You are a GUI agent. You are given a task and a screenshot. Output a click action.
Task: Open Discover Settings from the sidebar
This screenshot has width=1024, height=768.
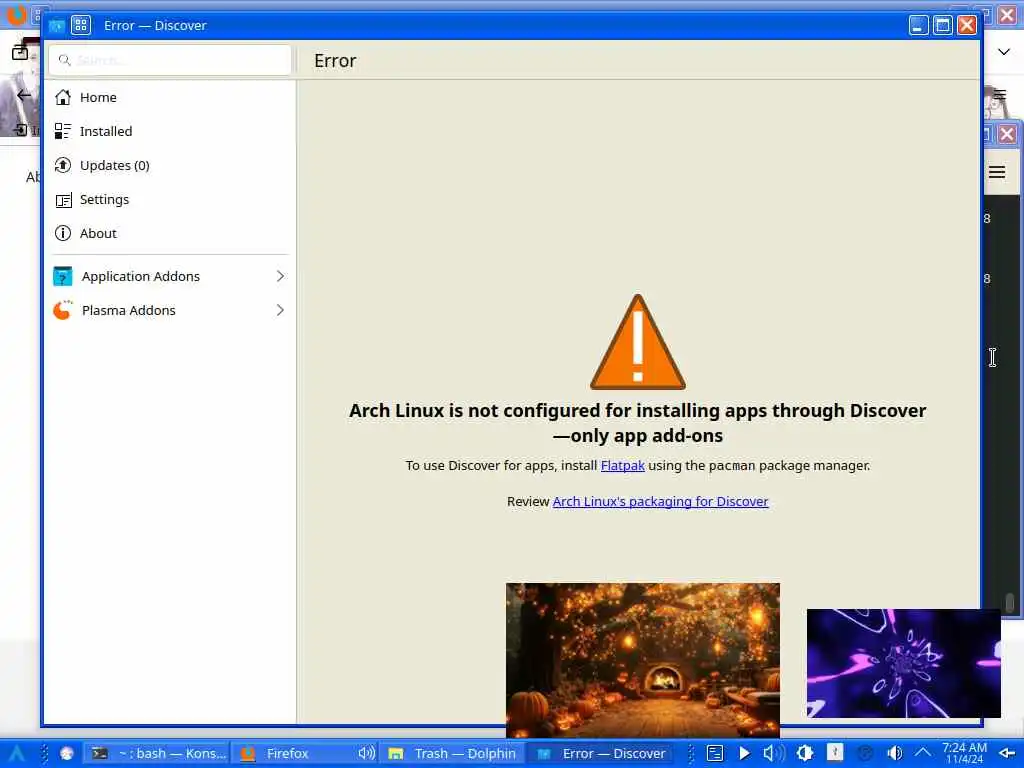point(170,199)
